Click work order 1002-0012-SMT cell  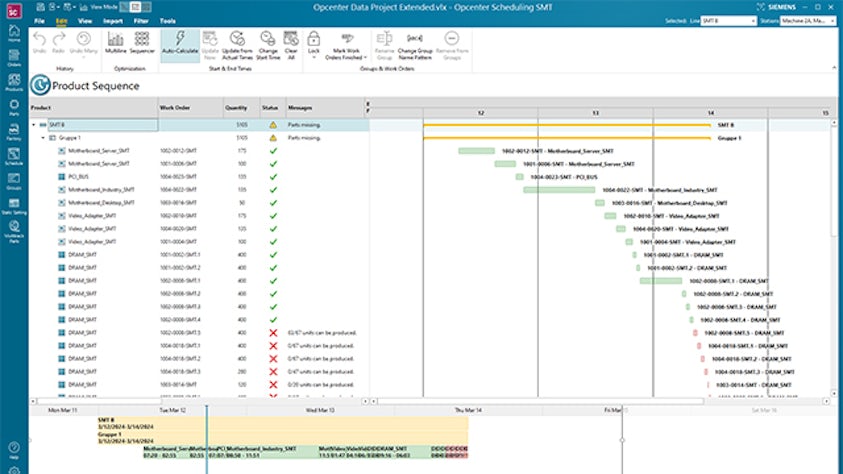[190, 151]
